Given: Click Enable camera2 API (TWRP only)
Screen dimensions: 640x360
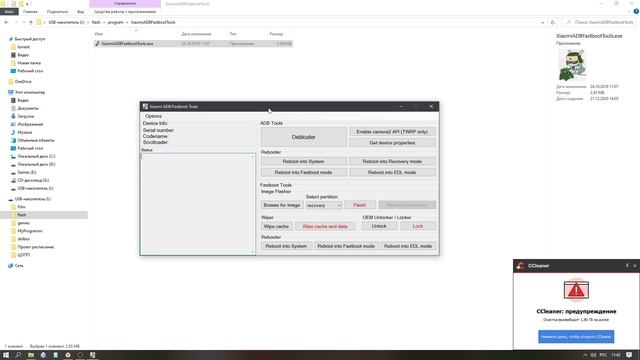Looking at the screenshot, I should click(x=392, y=132).
